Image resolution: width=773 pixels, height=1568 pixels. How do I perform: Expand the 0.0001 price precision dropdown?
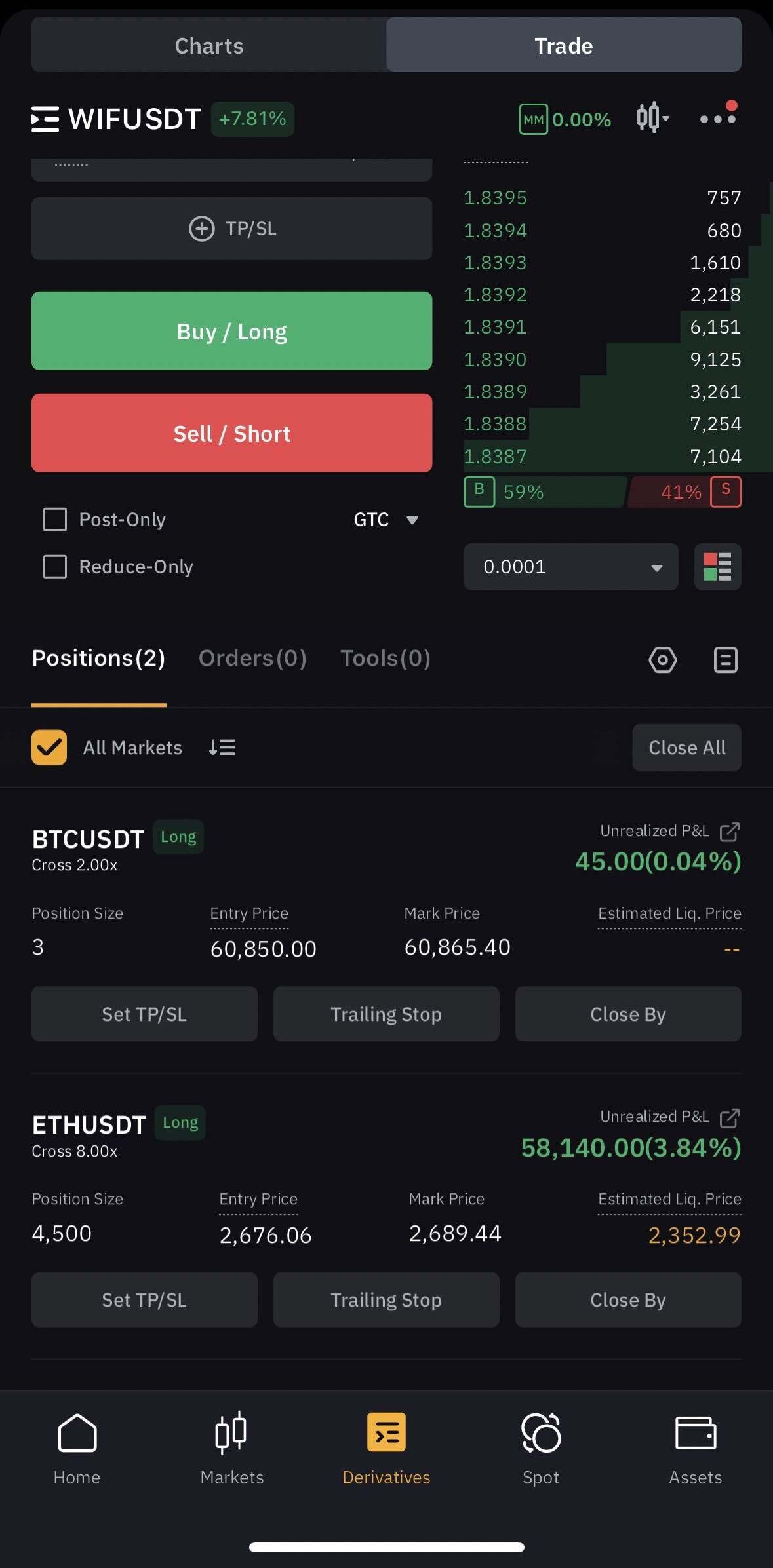click(570, 567)
